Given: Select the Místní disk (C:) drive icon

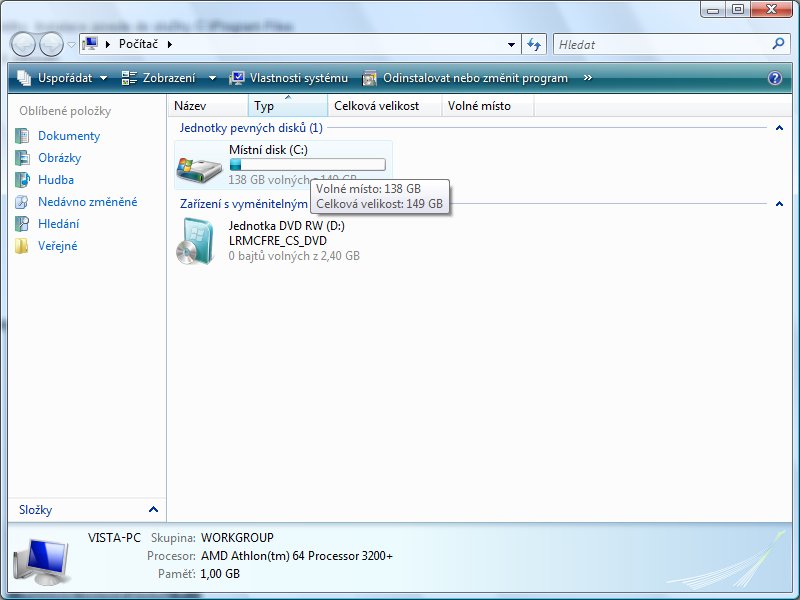Looking at the screenshot, I should [x=199, y=168].
